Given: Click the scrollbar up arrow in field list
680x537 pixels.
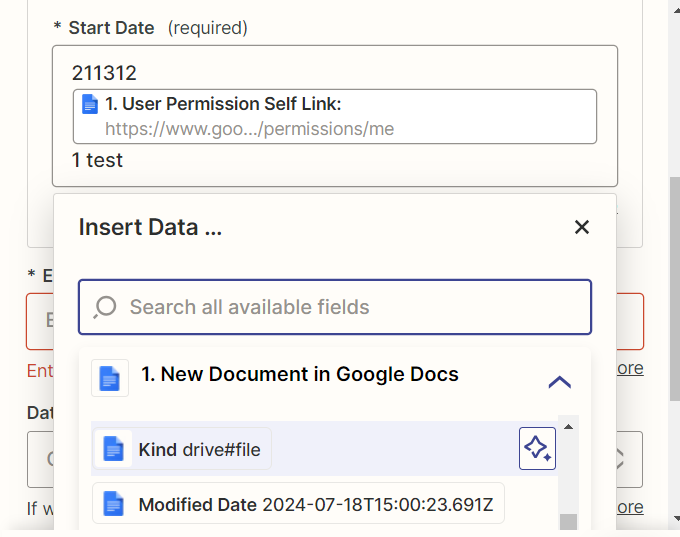Looking at the screenshot, I should (568, 427).
